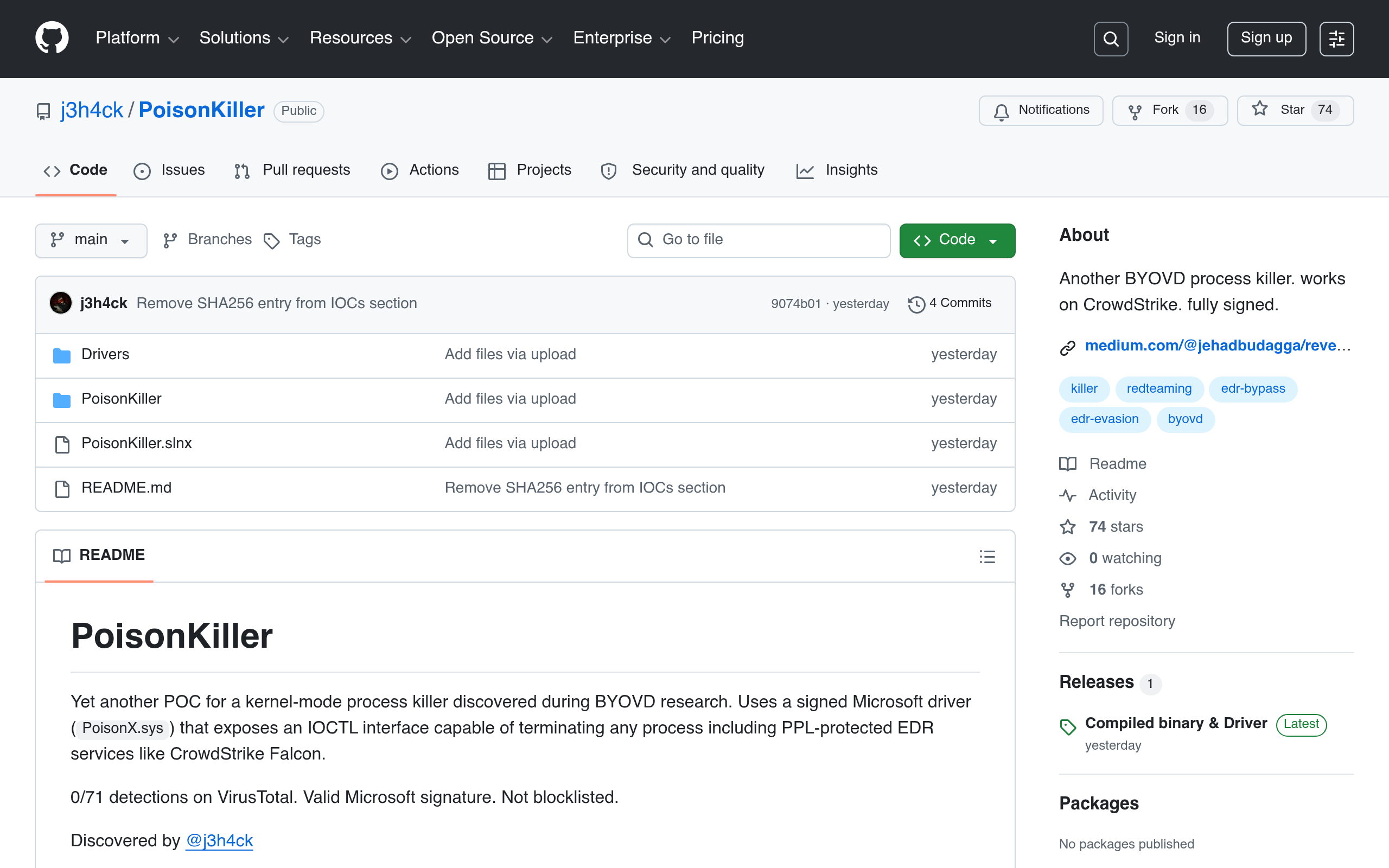
Task: Click the repository icon before j3h4ck
Action: coord(43,111)
